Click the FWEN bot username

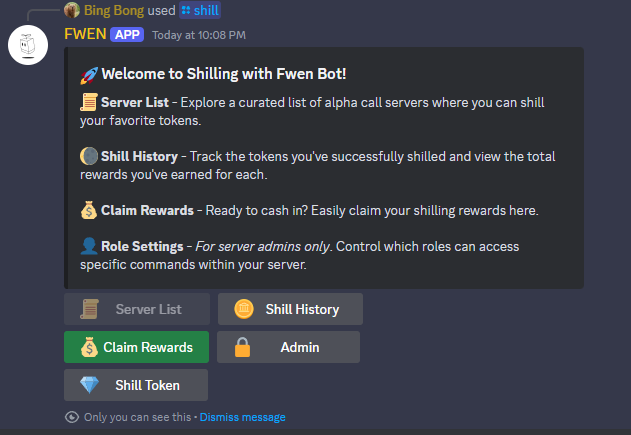coord(84,34)
